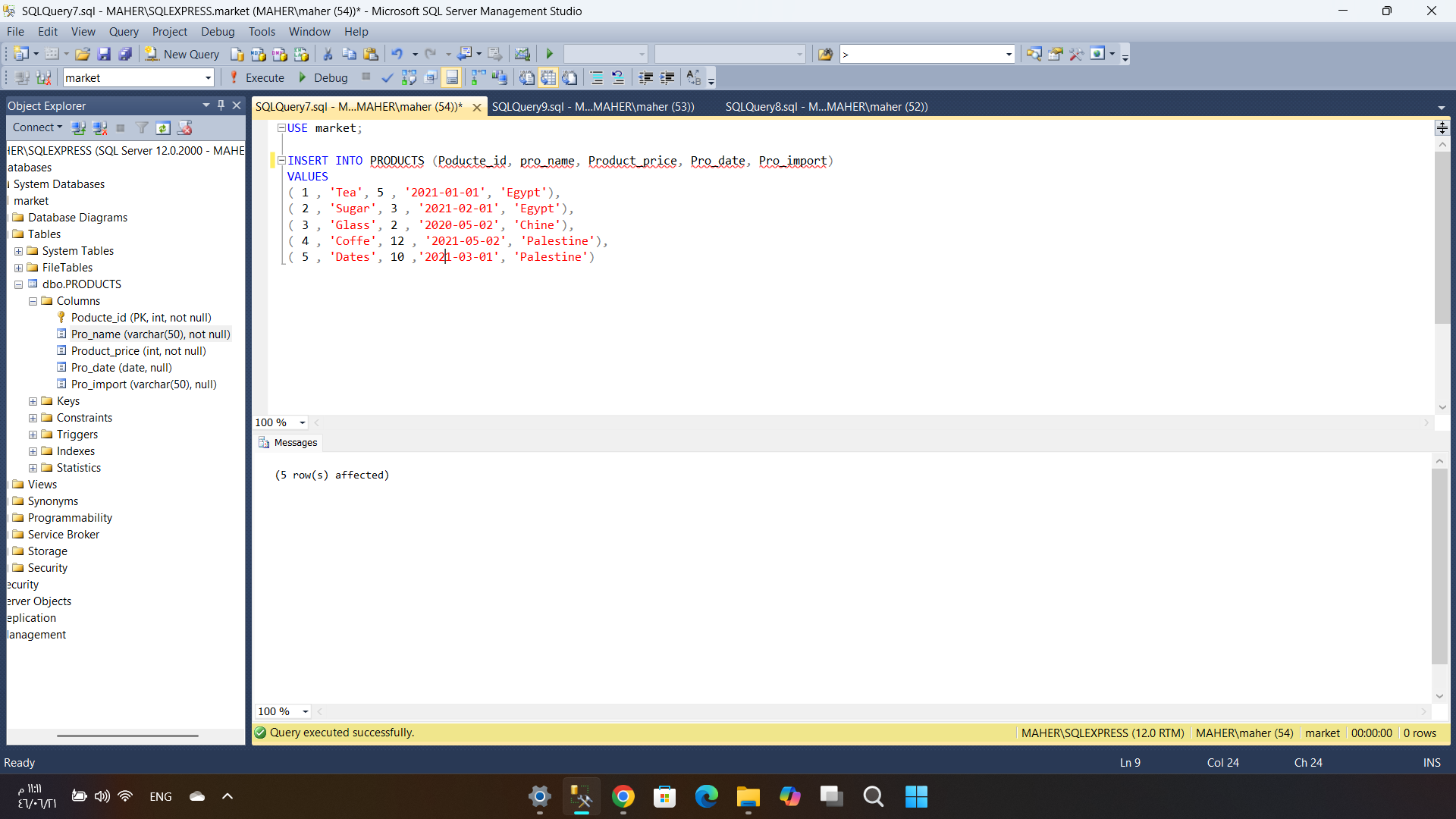1456x819 pixels.
Task: Expand the Indexes folder
Action: point(33,451)
